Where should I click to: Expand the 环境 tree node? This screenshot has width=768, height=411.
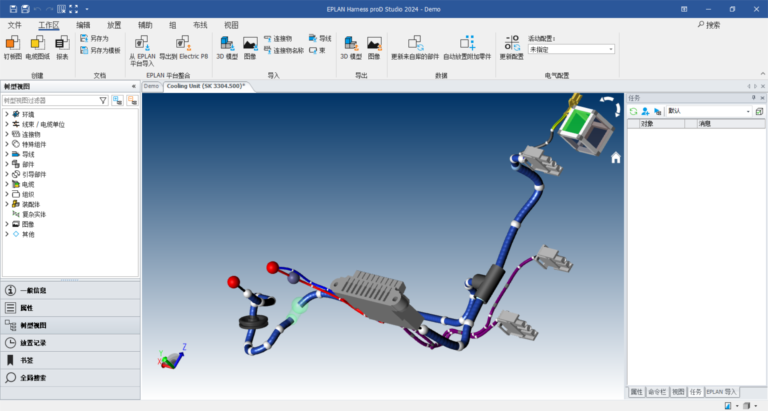pyautogui.click(x=7, y=114)
